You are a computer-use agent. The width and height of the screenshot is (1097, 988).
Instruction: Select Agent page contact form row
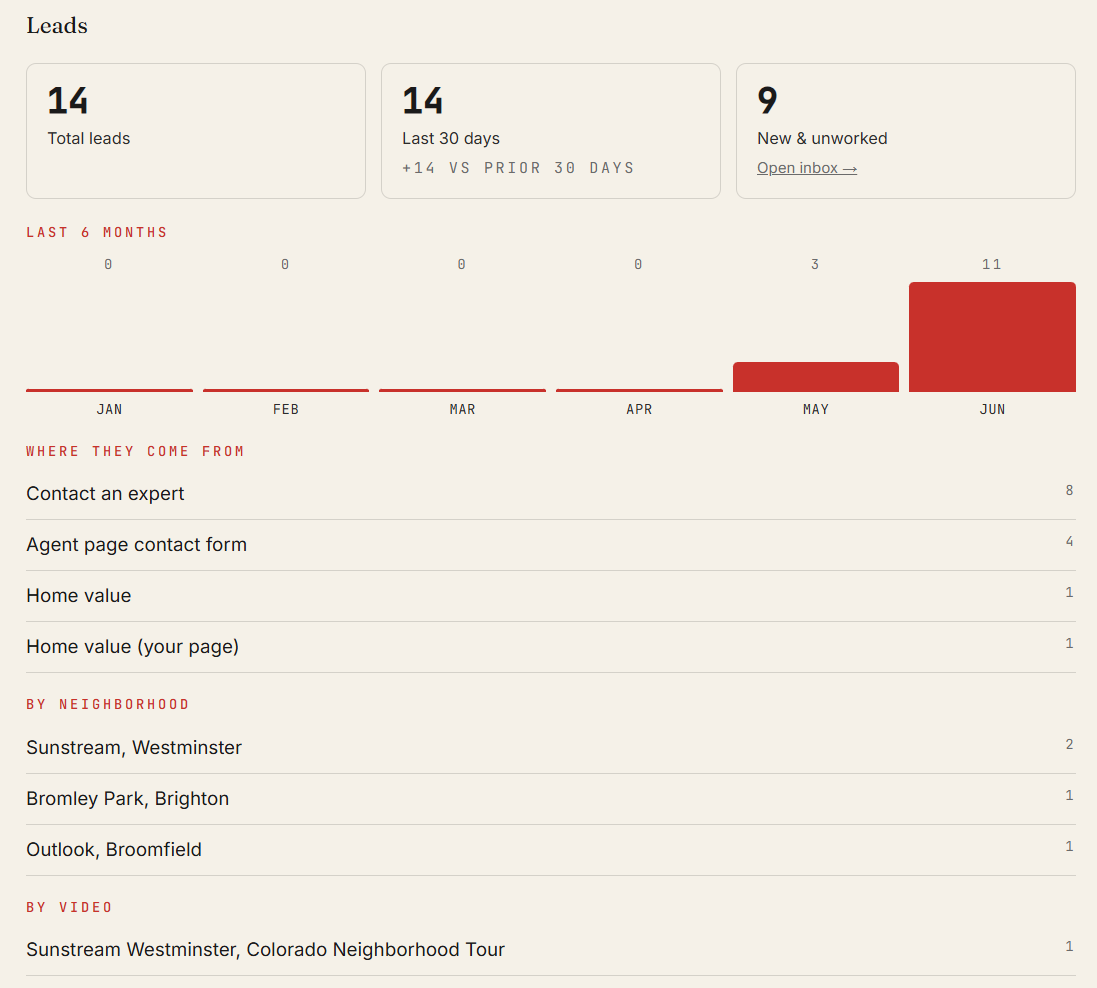point(551,545)
